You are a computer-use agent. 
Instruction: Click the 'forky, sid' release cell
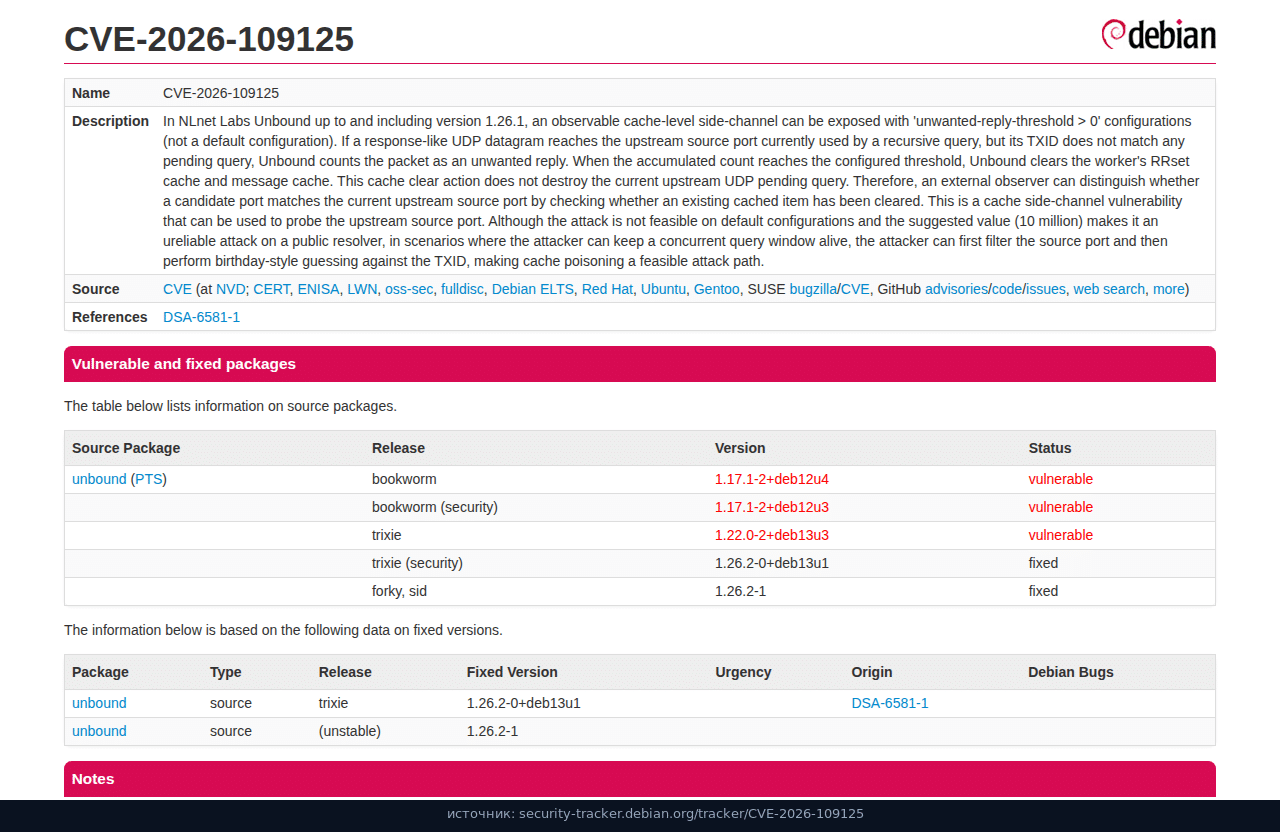click(399, 591)
